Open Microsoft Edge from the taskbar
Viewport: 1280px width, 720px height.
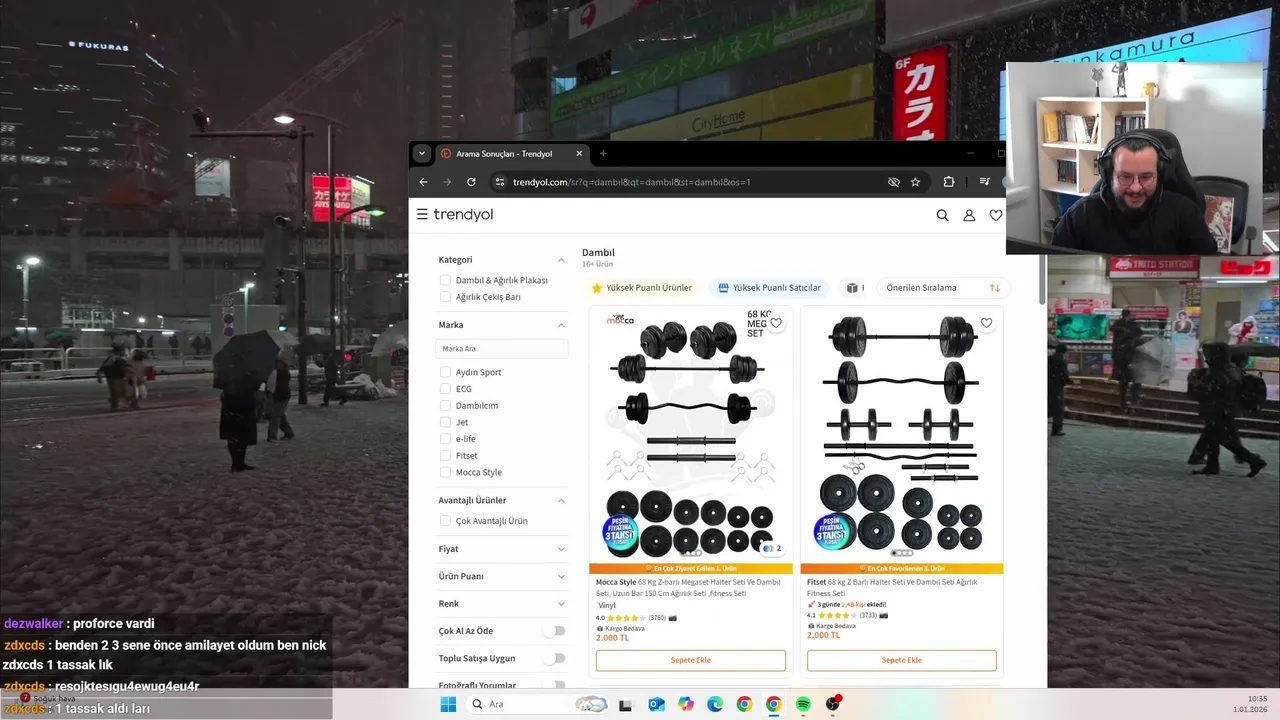pos(715,704)
